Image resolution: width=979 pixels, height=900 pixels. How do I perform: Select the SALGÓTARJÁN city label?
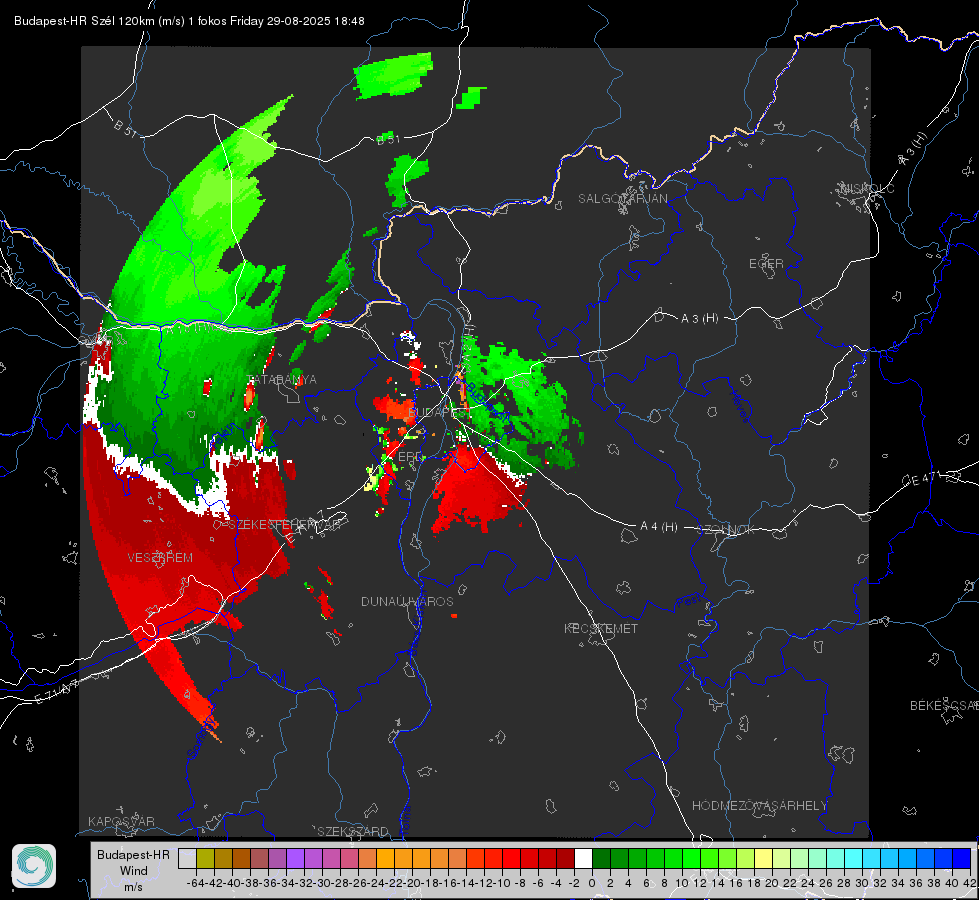(622, 199)
